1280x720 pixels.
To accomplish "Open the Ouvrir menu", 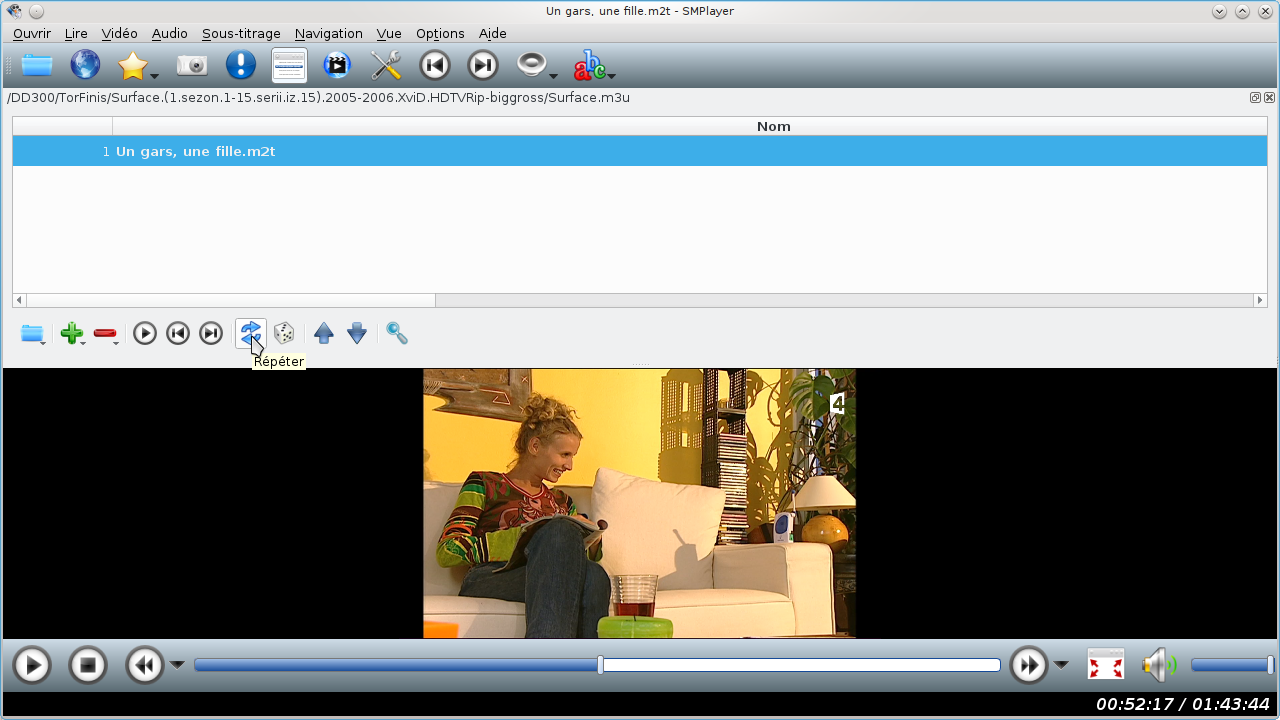I will [32, 33].
